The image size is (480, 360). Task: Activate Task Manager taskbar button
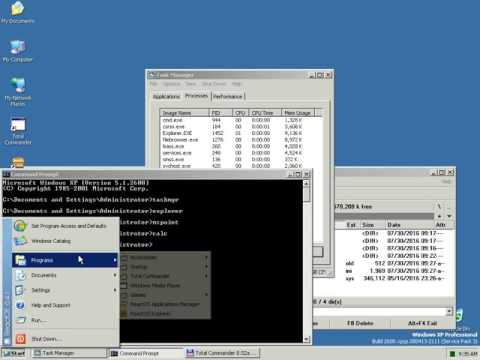coord(69,353)
